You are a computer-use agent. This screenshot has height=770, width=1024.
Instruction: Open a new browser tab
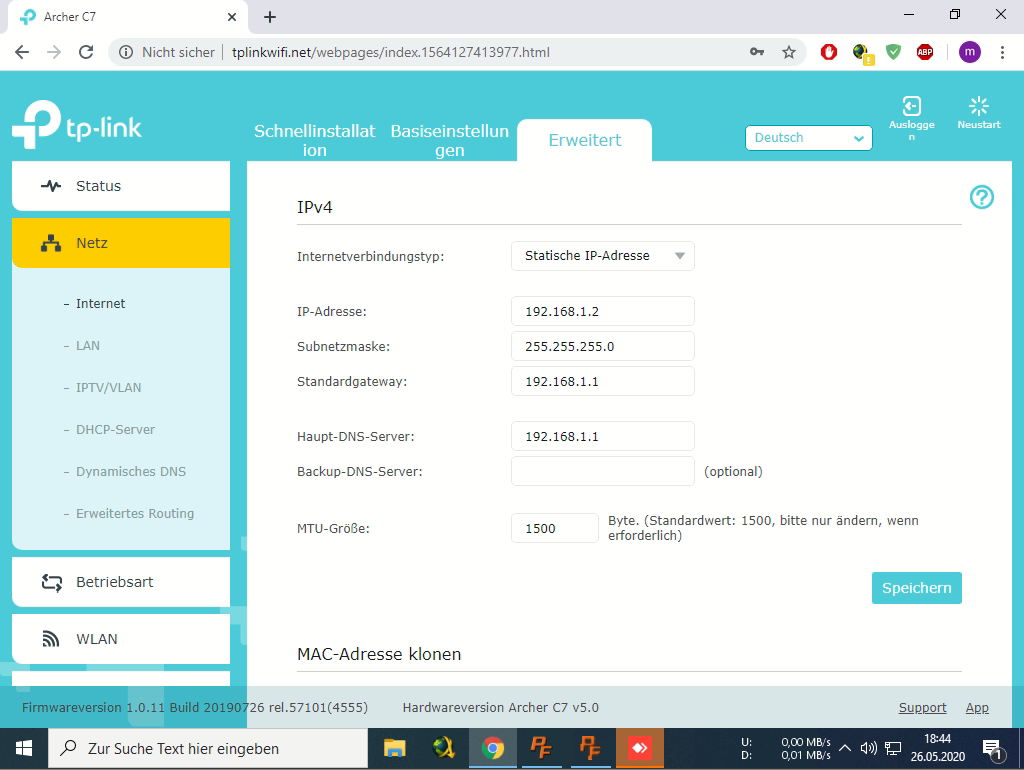[270, 17]
